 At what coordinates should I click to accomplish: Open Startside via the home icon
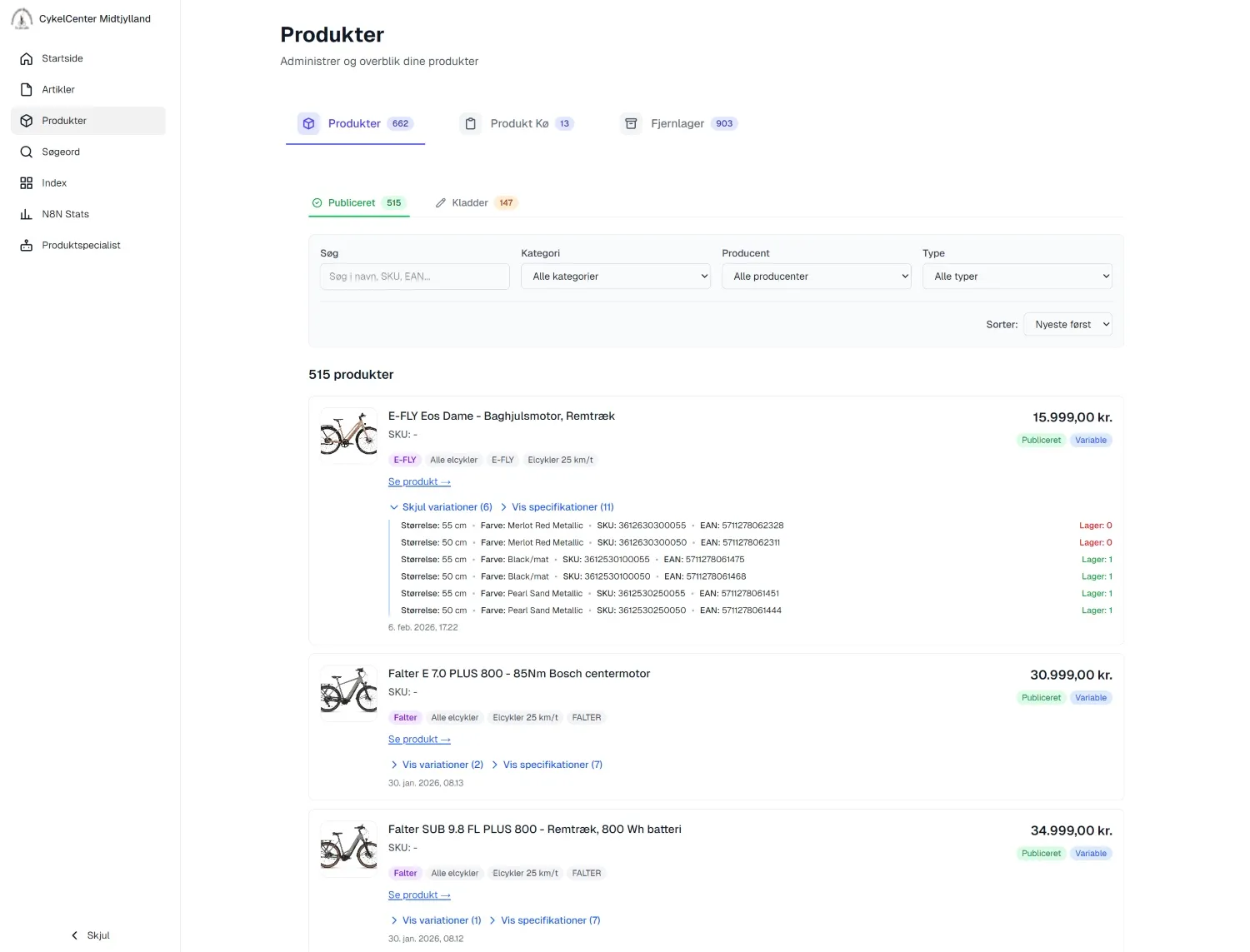coord(27,58)
